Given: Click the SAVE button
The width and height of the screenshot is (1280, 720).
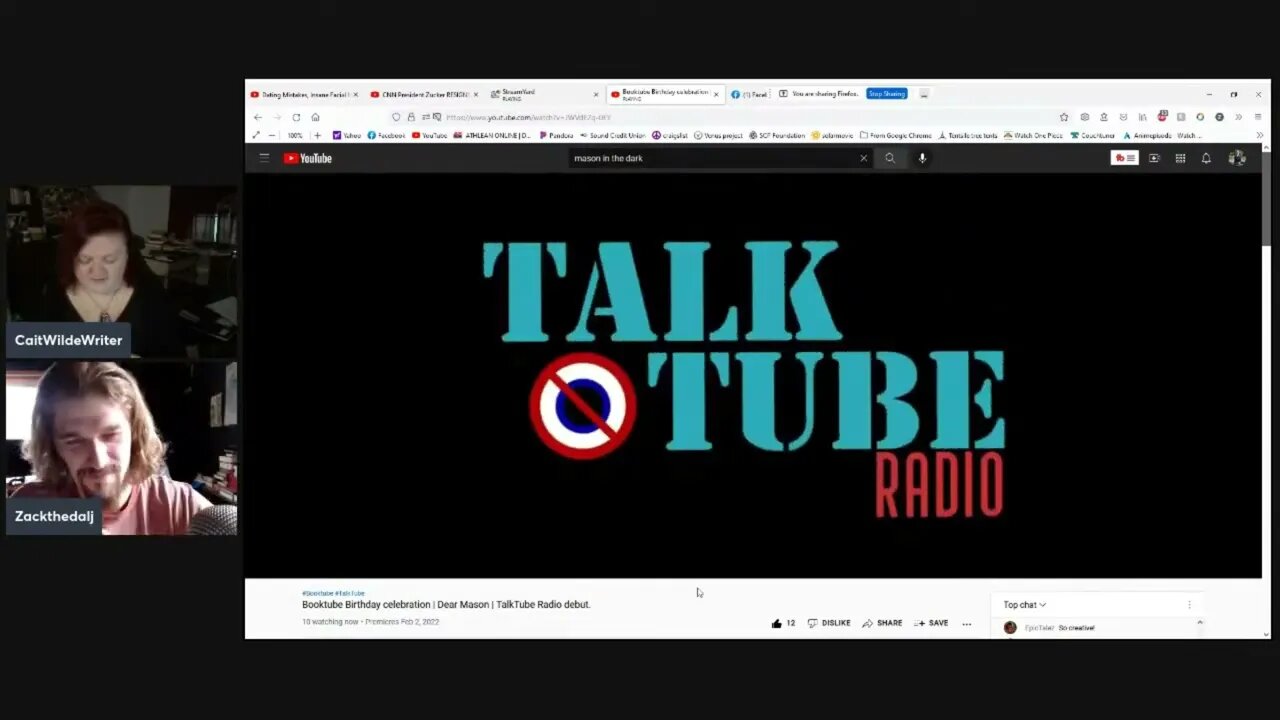Looking at the screenshot, I should 931,623.
